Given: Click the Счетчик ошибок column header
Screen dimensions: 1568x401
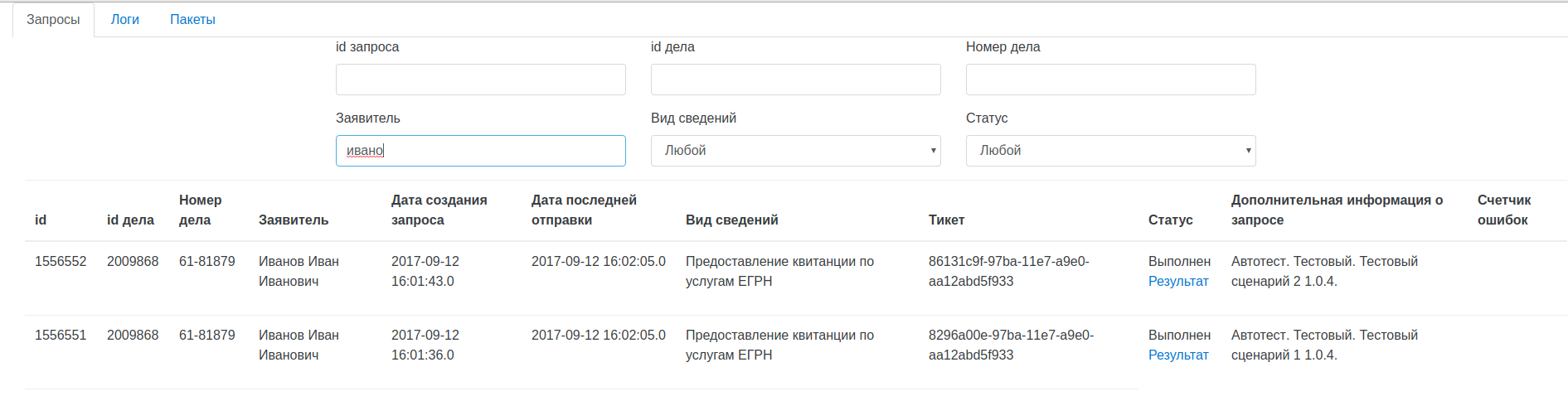Looking at the screenshot, I should coord(1503,210).
